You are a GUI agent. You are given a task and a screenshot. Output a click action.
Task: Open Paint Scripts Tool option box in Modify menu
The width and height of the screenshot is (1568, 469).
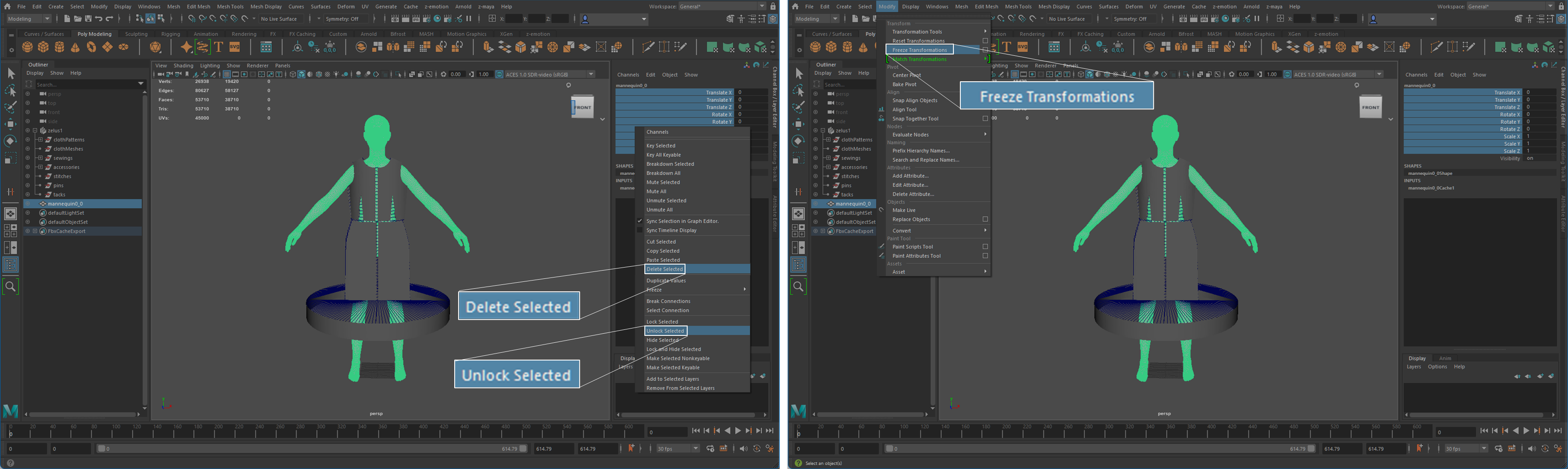(985, 247)
